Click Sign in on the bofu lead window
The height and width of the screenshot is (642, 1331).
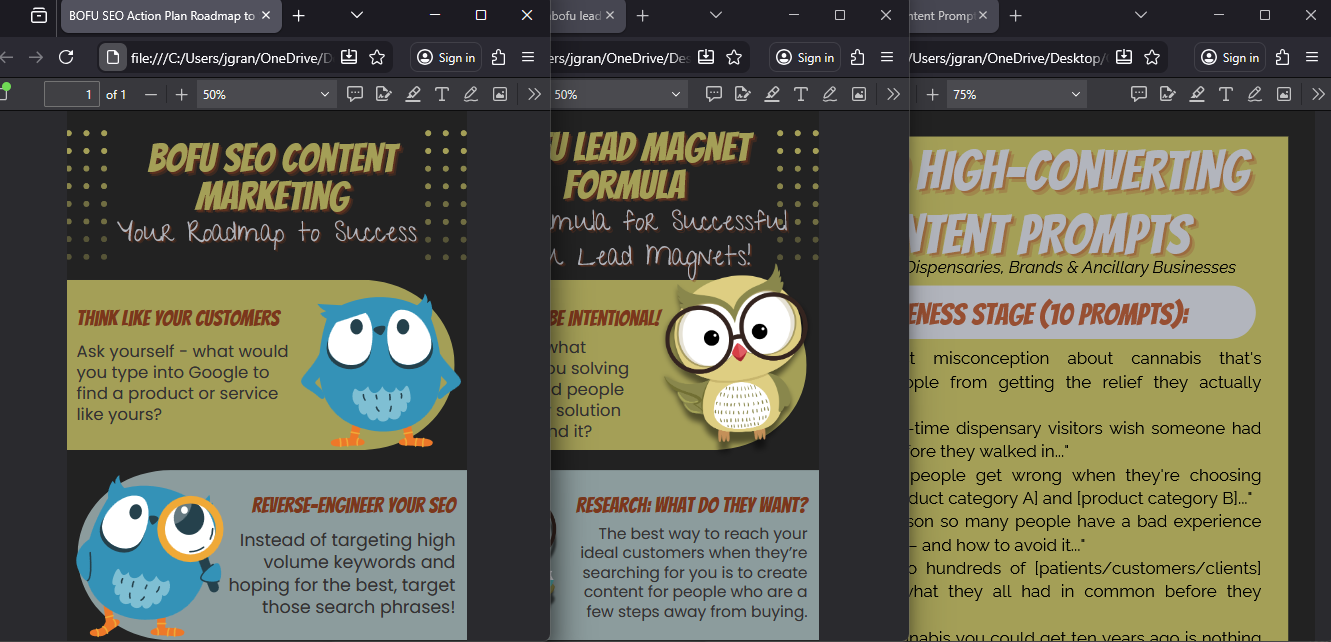(x=805, y=57)
